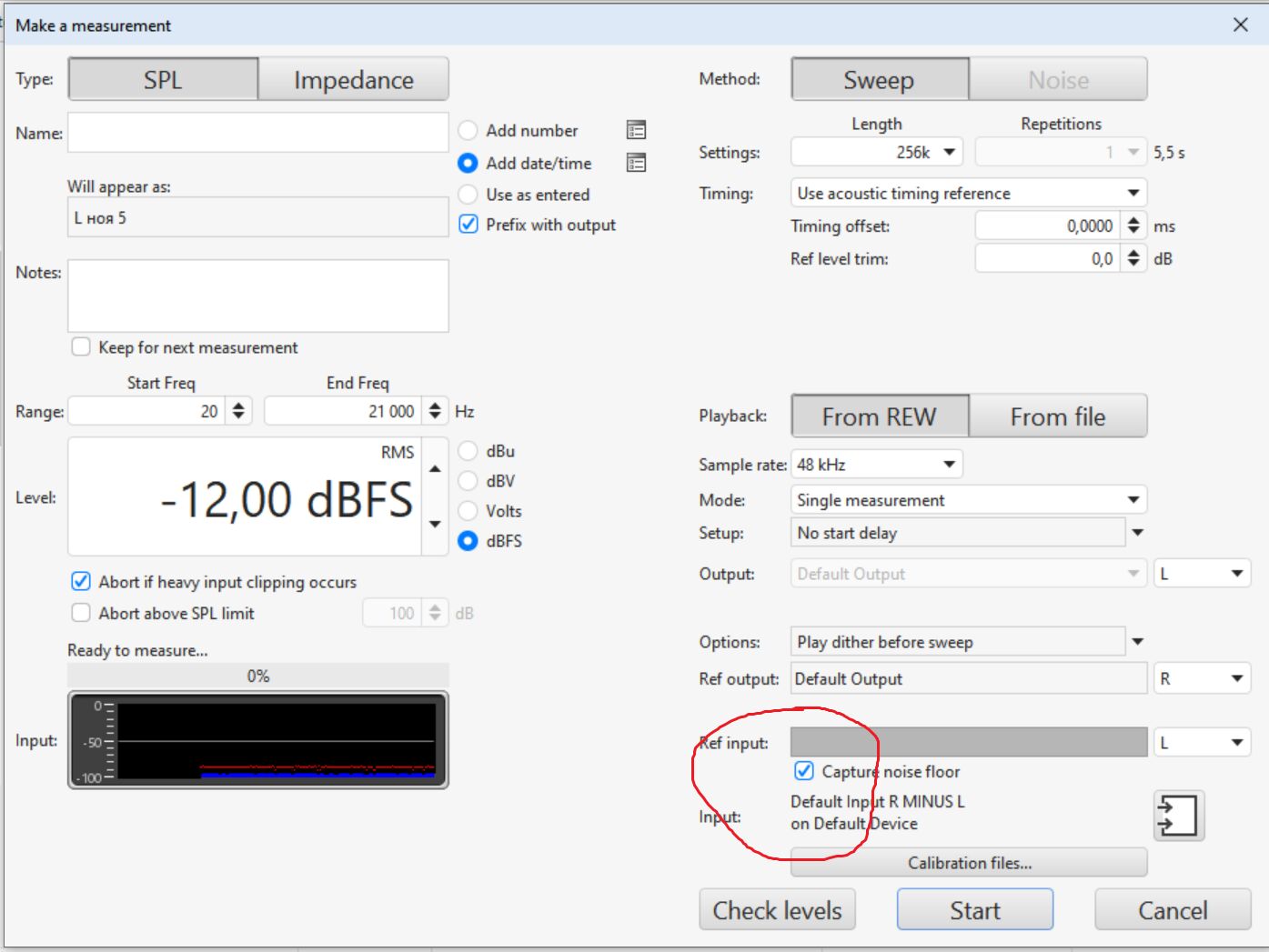Click the level decrease down arrow
This screenshot has width=1269, height=952.
[x=435, y=524]
